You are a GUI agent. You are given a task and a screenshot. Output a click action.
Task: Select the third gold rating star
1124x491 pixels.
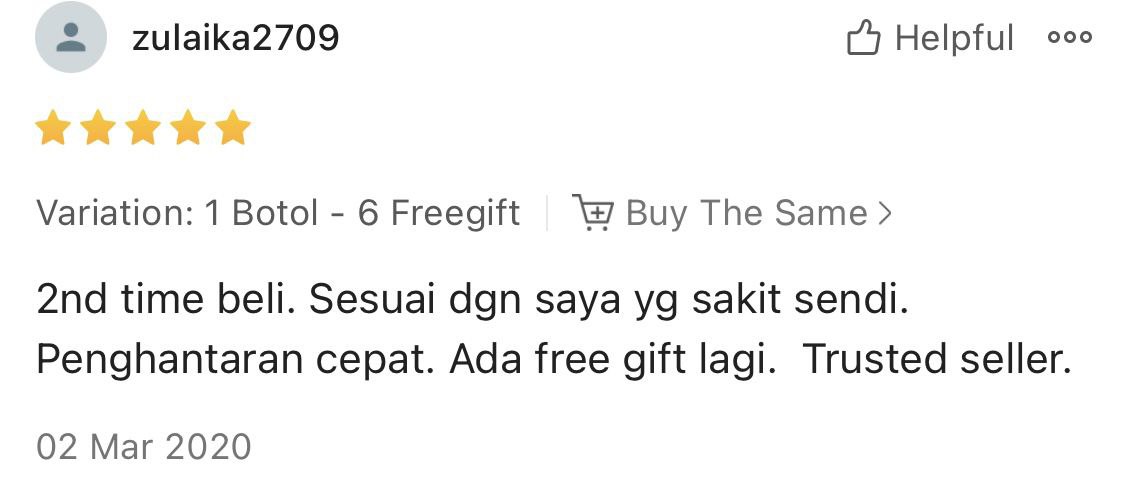coord(143,128)
